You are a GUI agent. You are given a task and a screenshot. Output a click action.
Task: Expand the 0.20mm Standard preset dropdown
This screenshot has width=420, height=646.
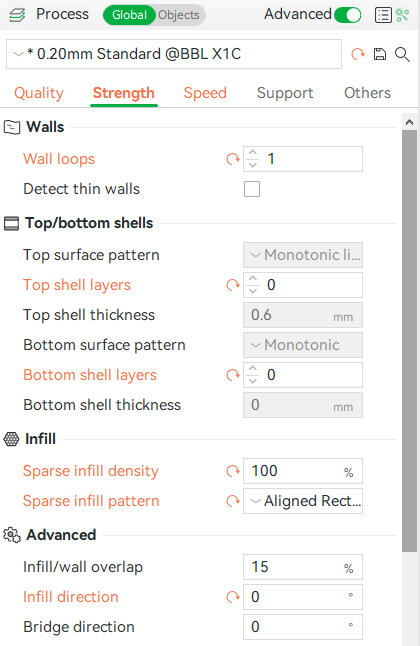tap(174, 54)
